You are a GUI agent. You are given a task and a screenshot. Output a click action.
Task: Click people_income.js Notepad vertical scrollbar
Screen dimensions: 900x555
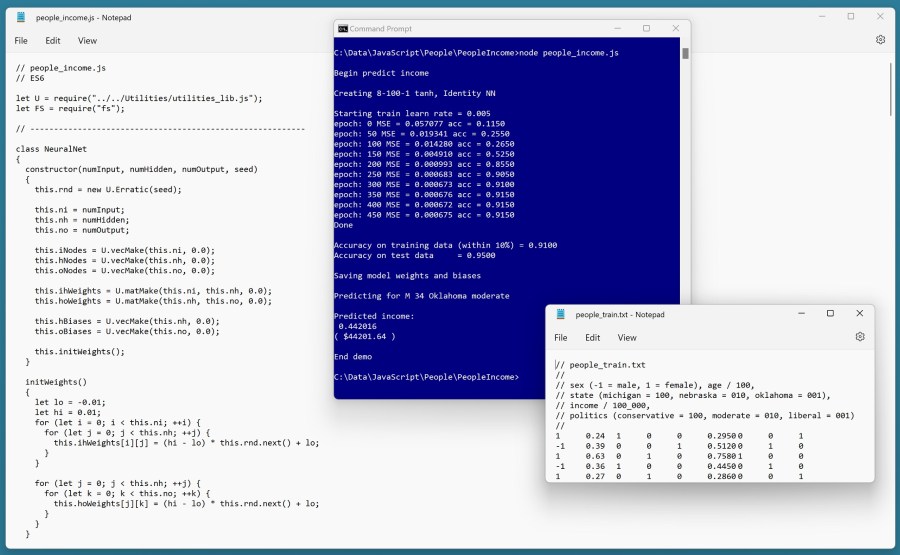pyautogui.click(x=890, y=89)
